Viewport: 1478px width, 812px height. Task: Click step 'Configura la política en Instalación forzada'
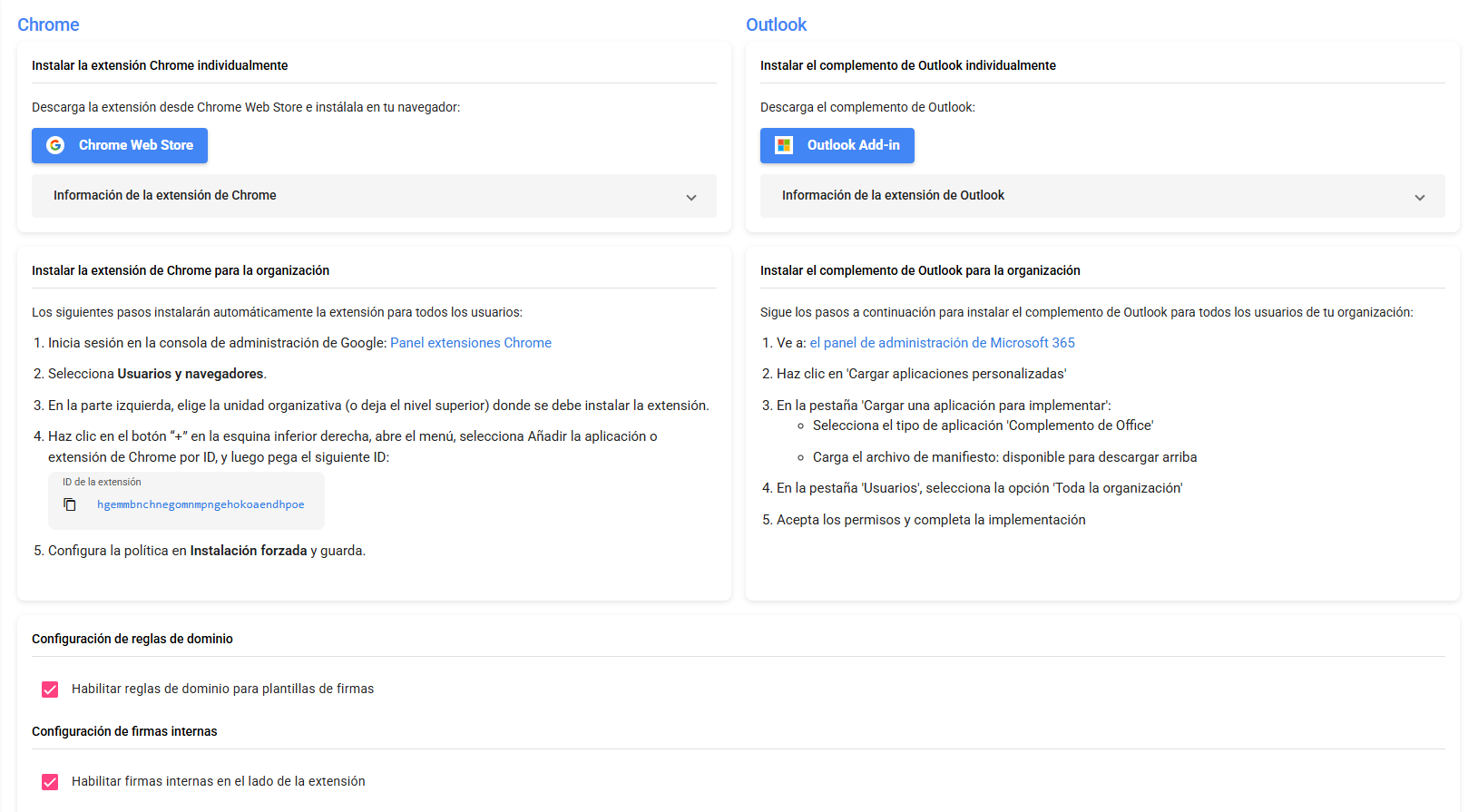207,551
